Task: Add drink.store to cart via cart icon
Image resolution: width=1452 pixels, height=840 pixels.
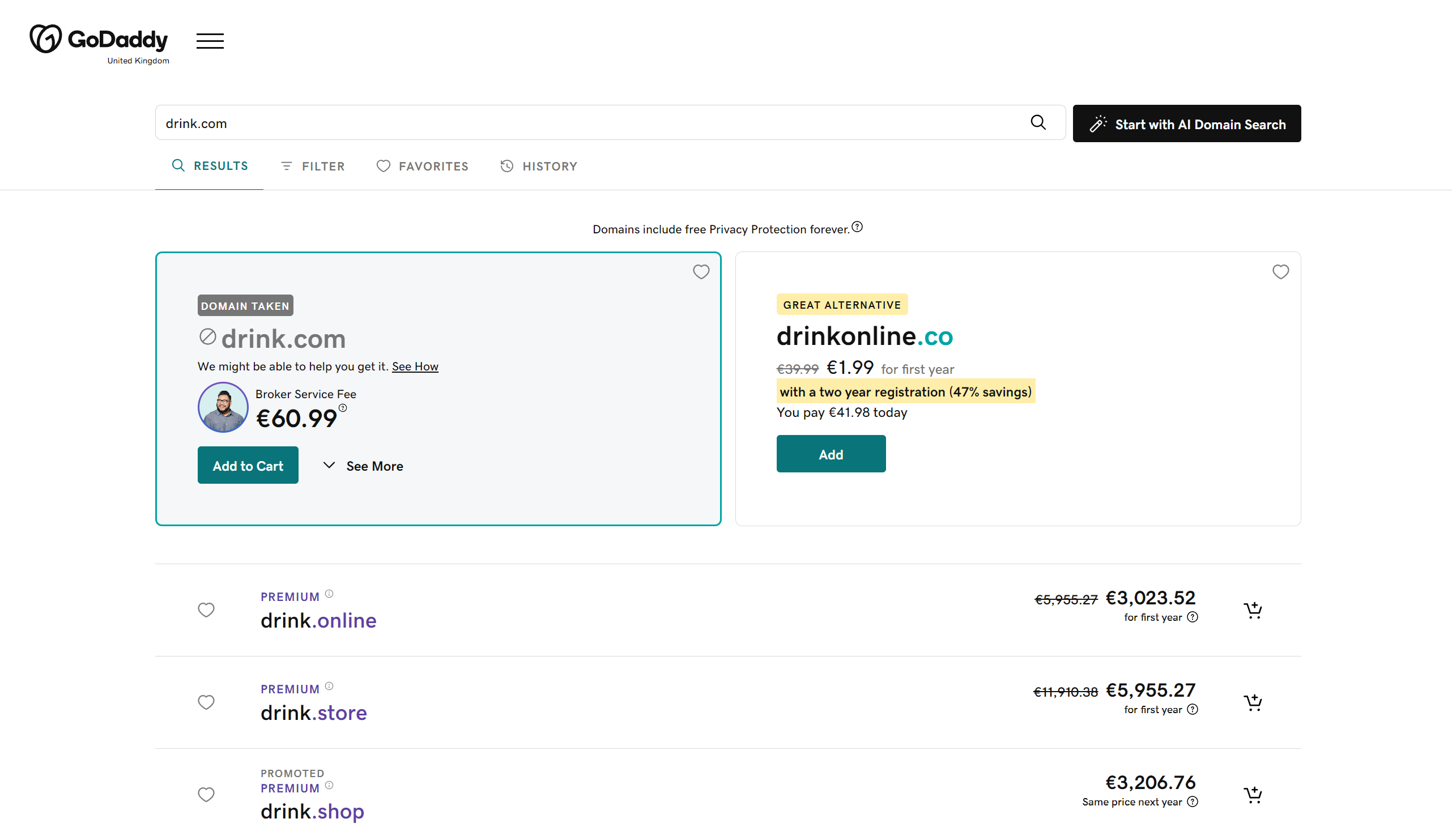Action: pyautogui.click(x=1253, y=702)
